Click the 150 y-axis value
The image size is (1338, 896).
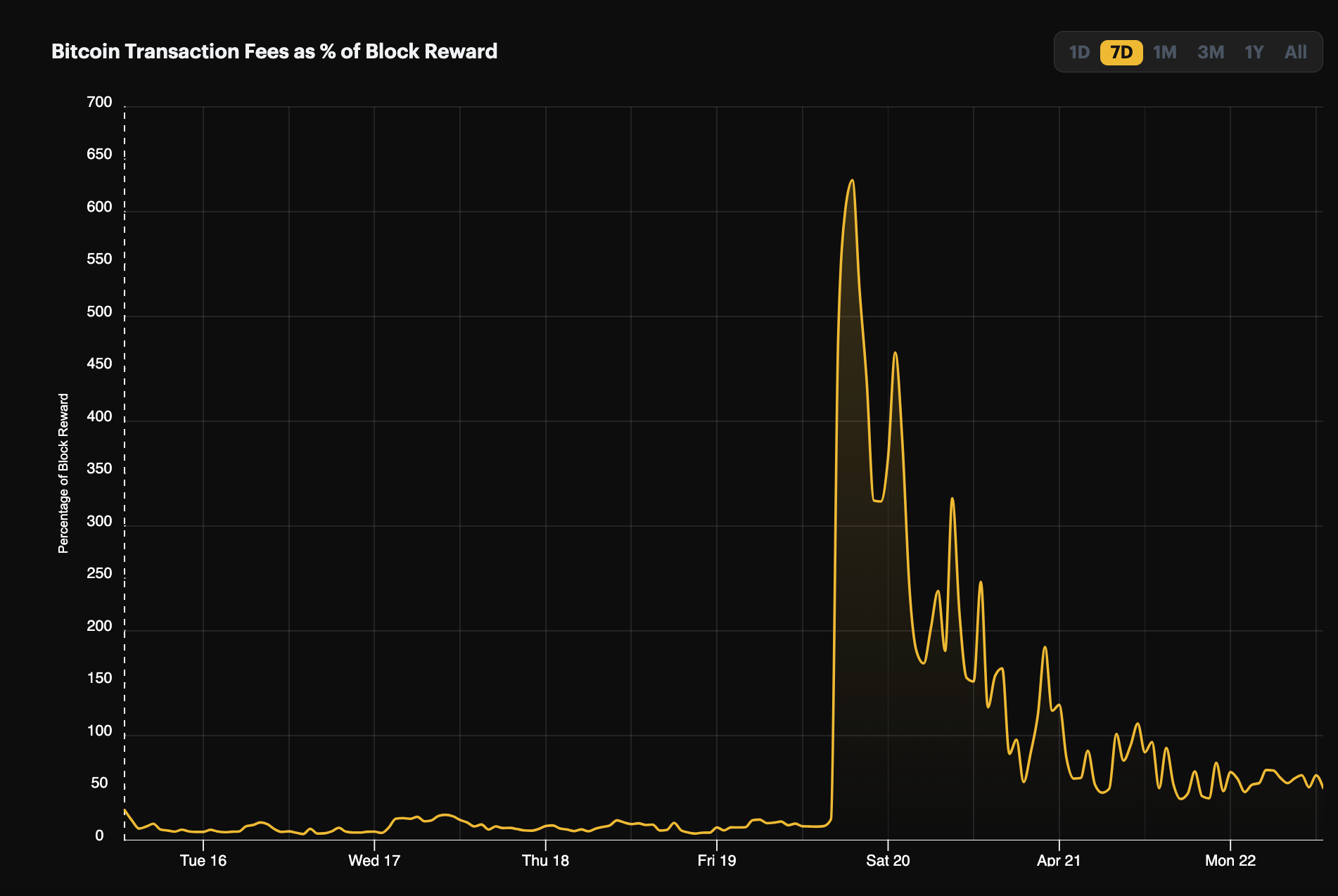pyautogui.click(x=99, y=678)
